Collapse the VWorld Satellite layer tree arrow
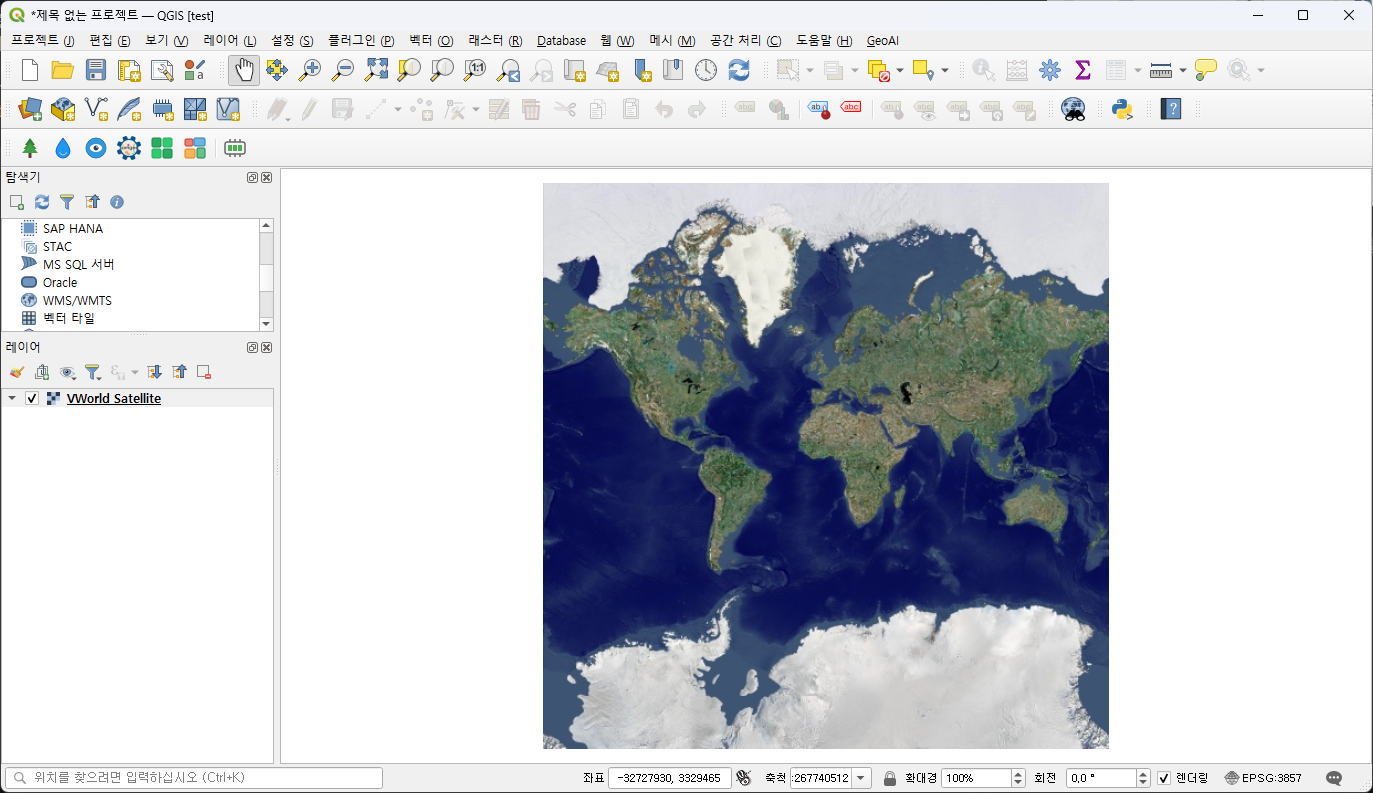Screen dimensions: 1373x793 (x=12, y=398)
